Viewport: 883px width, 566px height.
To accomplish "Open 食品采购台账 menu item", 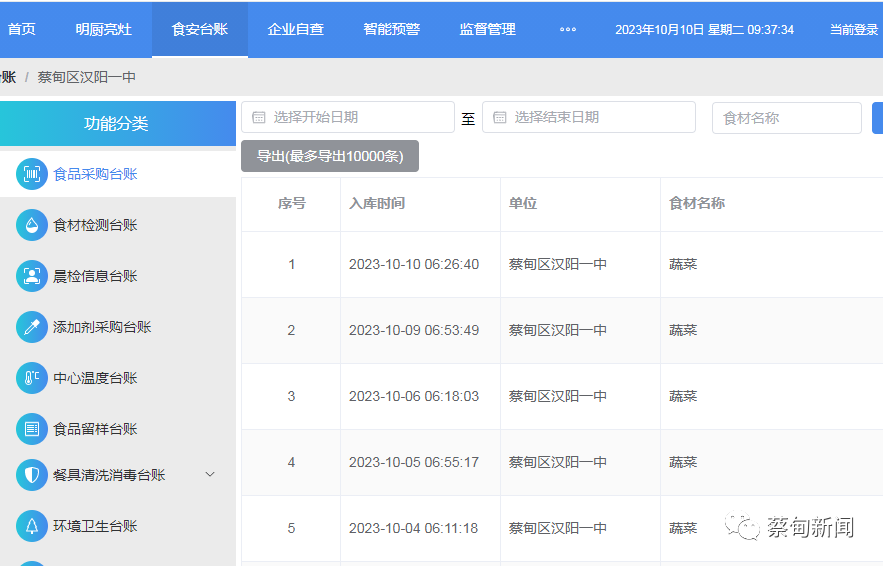I will click(118, 174).
